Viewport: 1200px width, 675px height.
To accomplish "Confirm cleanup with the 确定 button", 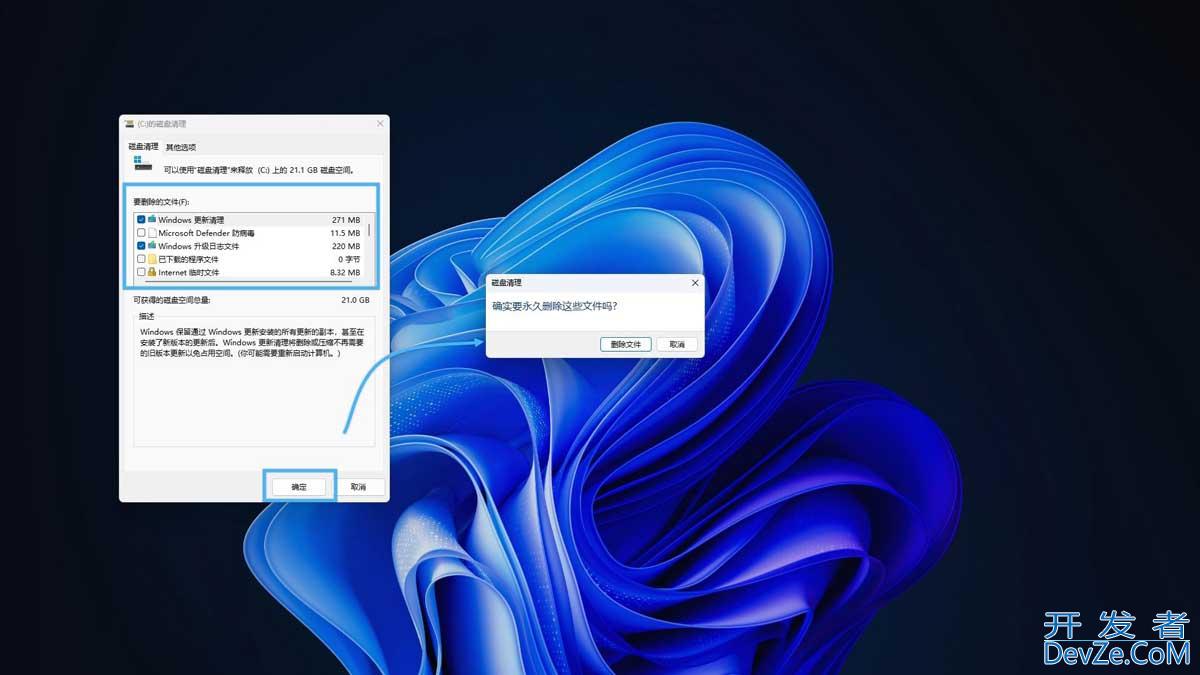I will [299, 487].
